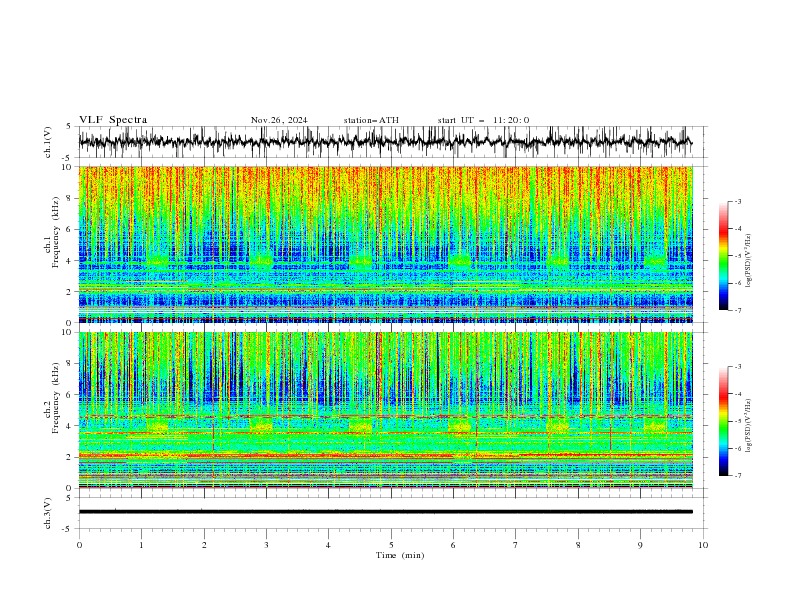Click the 'Time (min)' axis title
Image resolution: width=792 pixels, height=612 pixels.
tap(400, 555)
